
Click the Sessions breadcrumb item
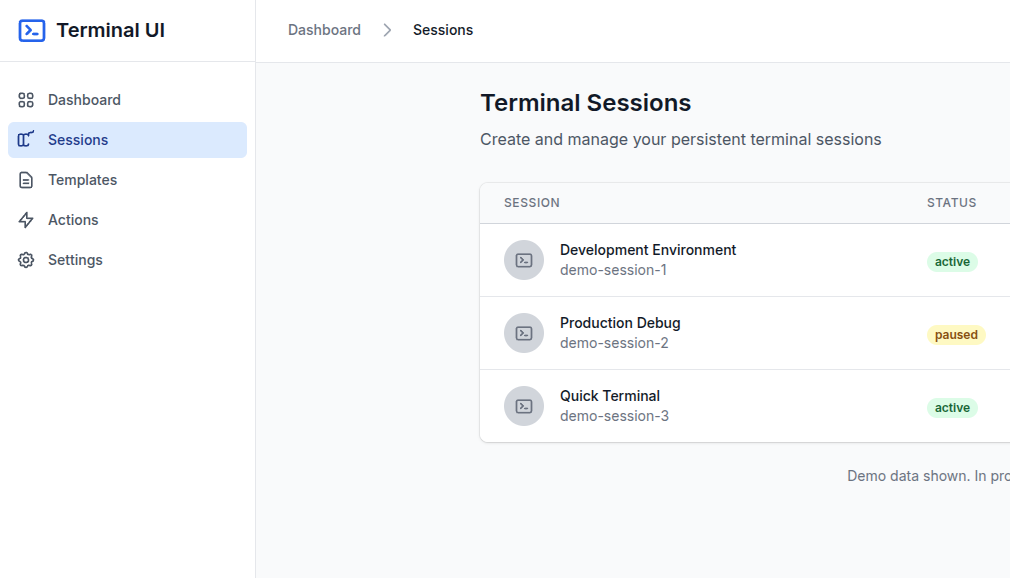(443, 30)
